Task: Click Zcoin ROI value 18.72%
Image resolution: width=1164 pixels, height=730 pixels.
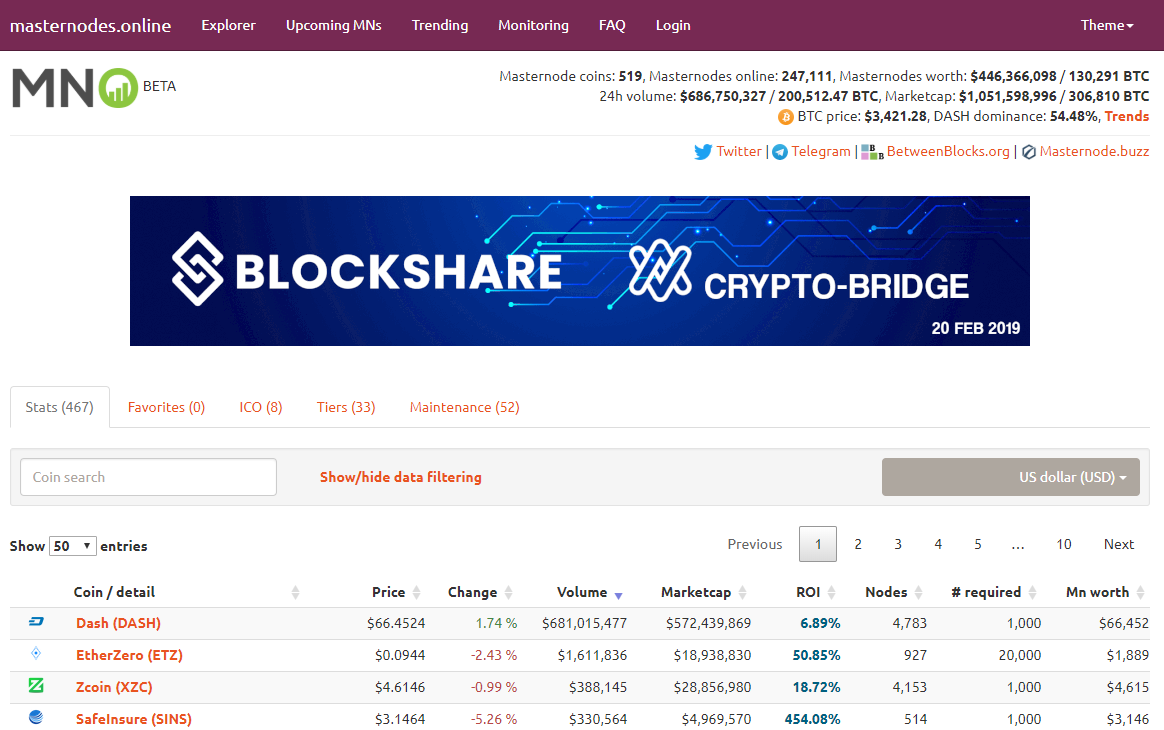Action: point(817,687)
